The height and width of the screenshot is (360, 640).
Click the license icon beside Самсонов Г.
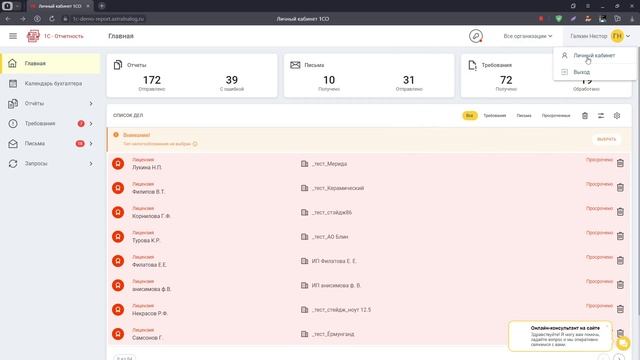point(118,334)
